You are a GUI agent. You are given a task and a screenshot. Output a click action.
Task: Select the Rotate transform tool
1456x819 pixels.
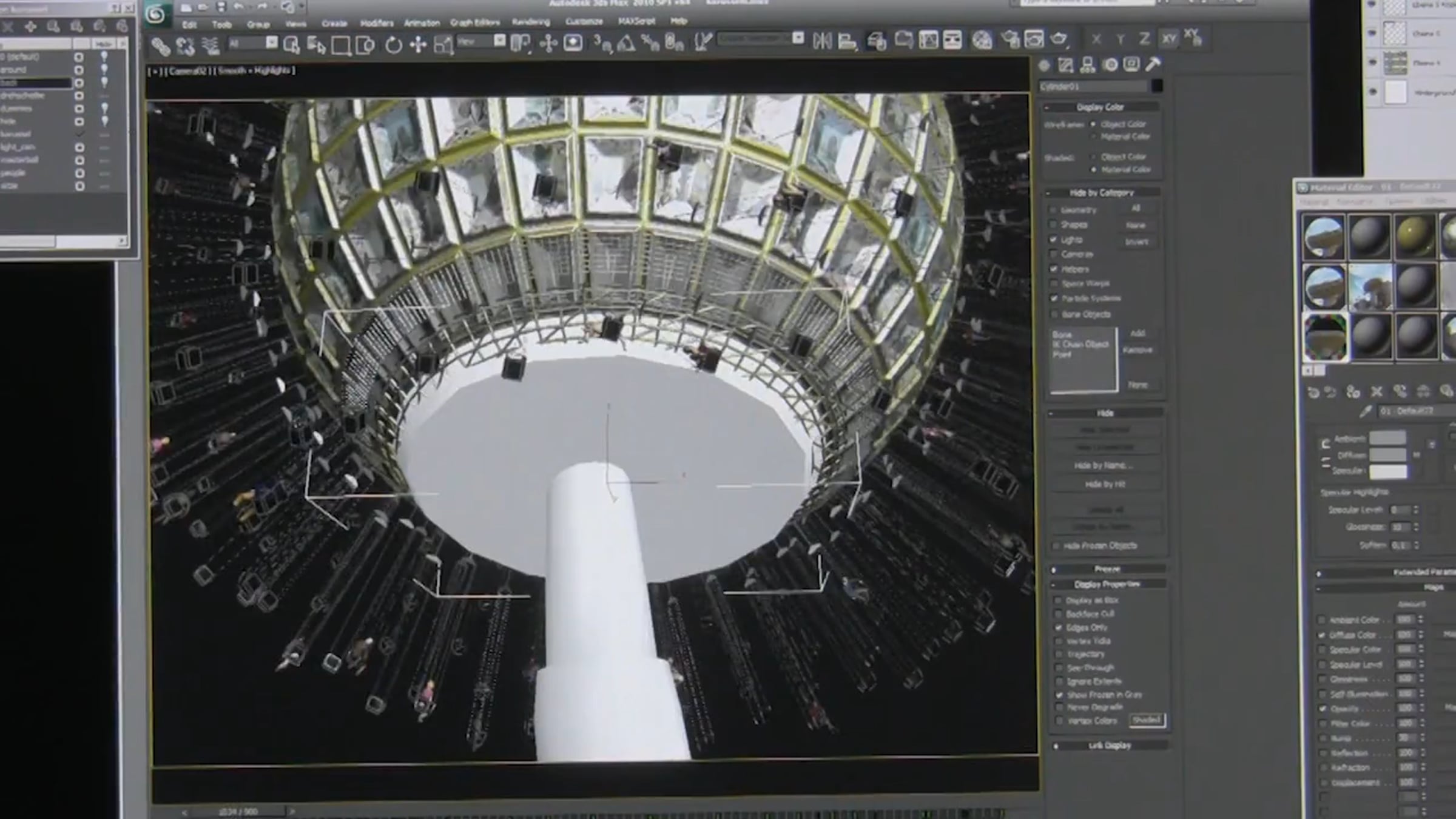pos(393,44)
